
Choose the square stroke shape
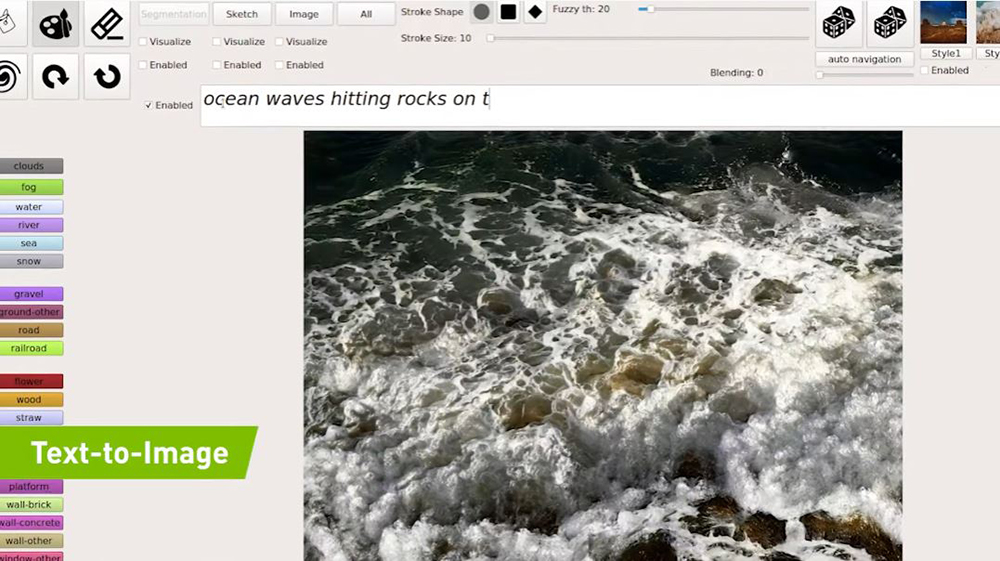pos(508,11)
